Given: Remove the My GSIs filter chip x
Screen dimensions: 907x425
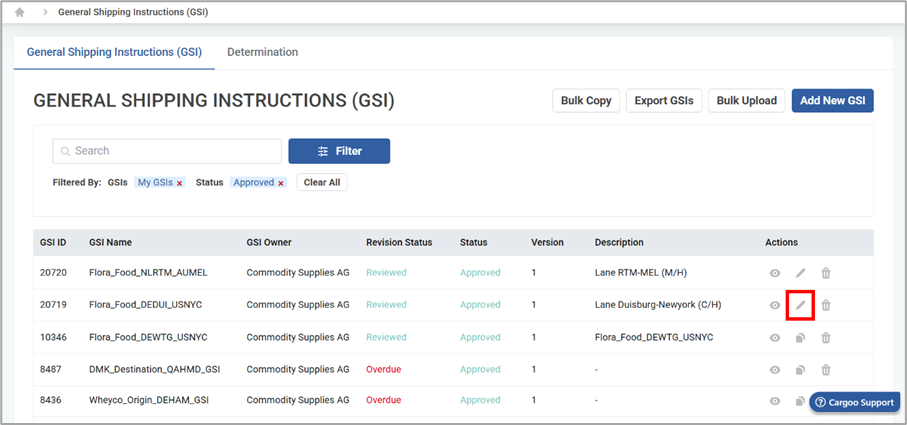Looking at the screenshot, I should pyautogui.click(x=180, y=183).
